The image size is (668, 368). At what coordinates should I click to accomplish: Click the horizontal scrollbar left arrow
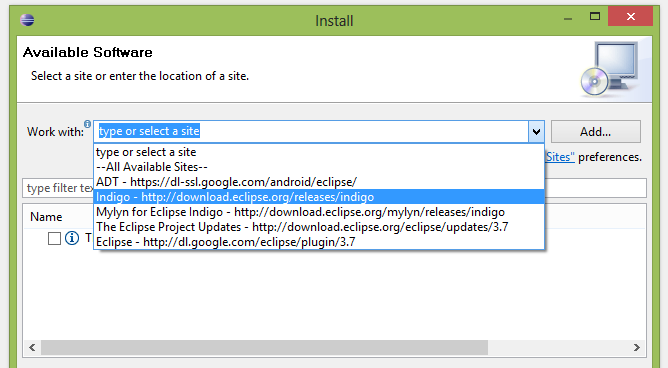coord(32,348)
